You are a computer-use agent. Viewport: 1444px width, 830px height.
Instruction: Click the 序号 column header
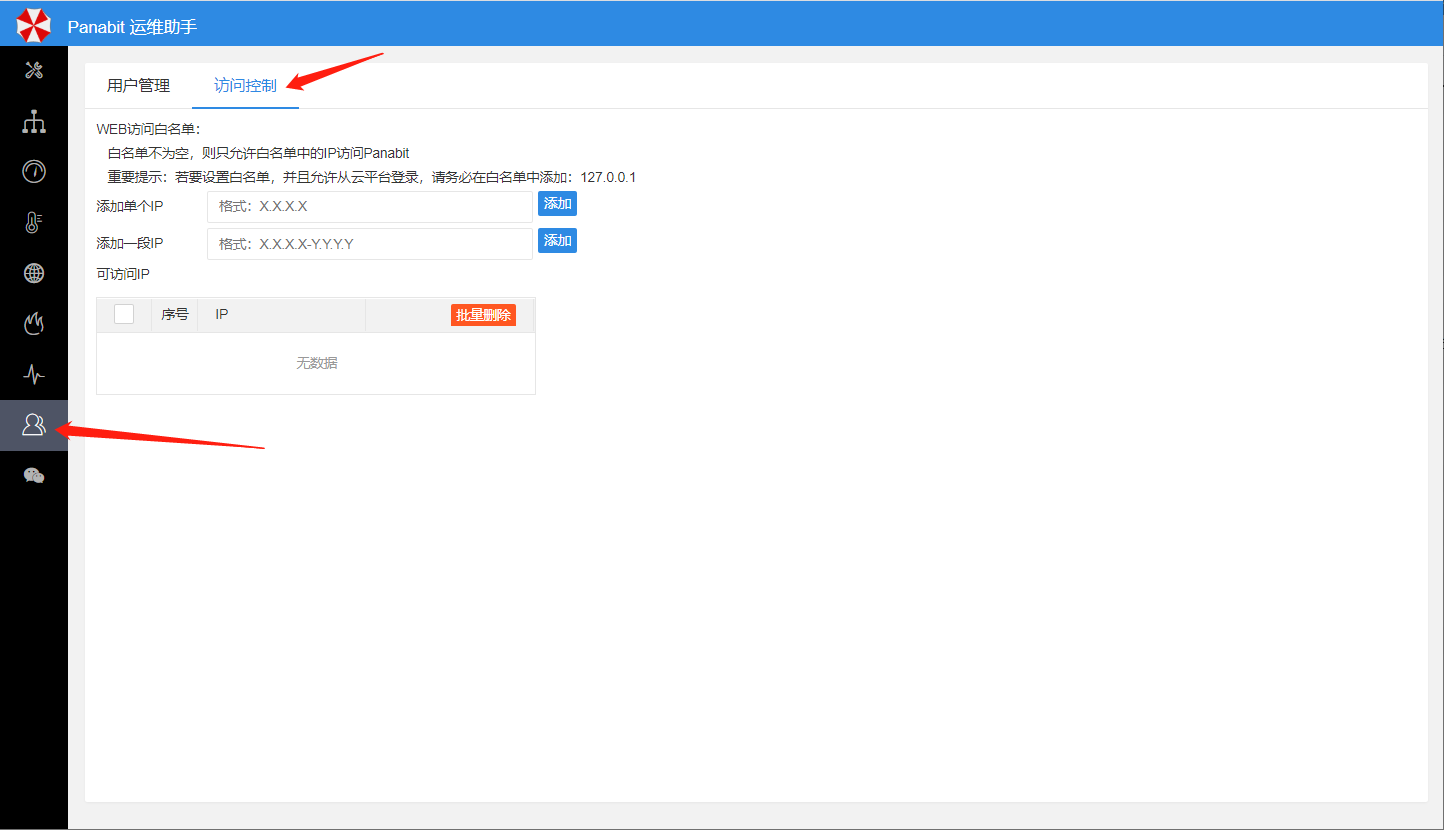coord(175,314)
